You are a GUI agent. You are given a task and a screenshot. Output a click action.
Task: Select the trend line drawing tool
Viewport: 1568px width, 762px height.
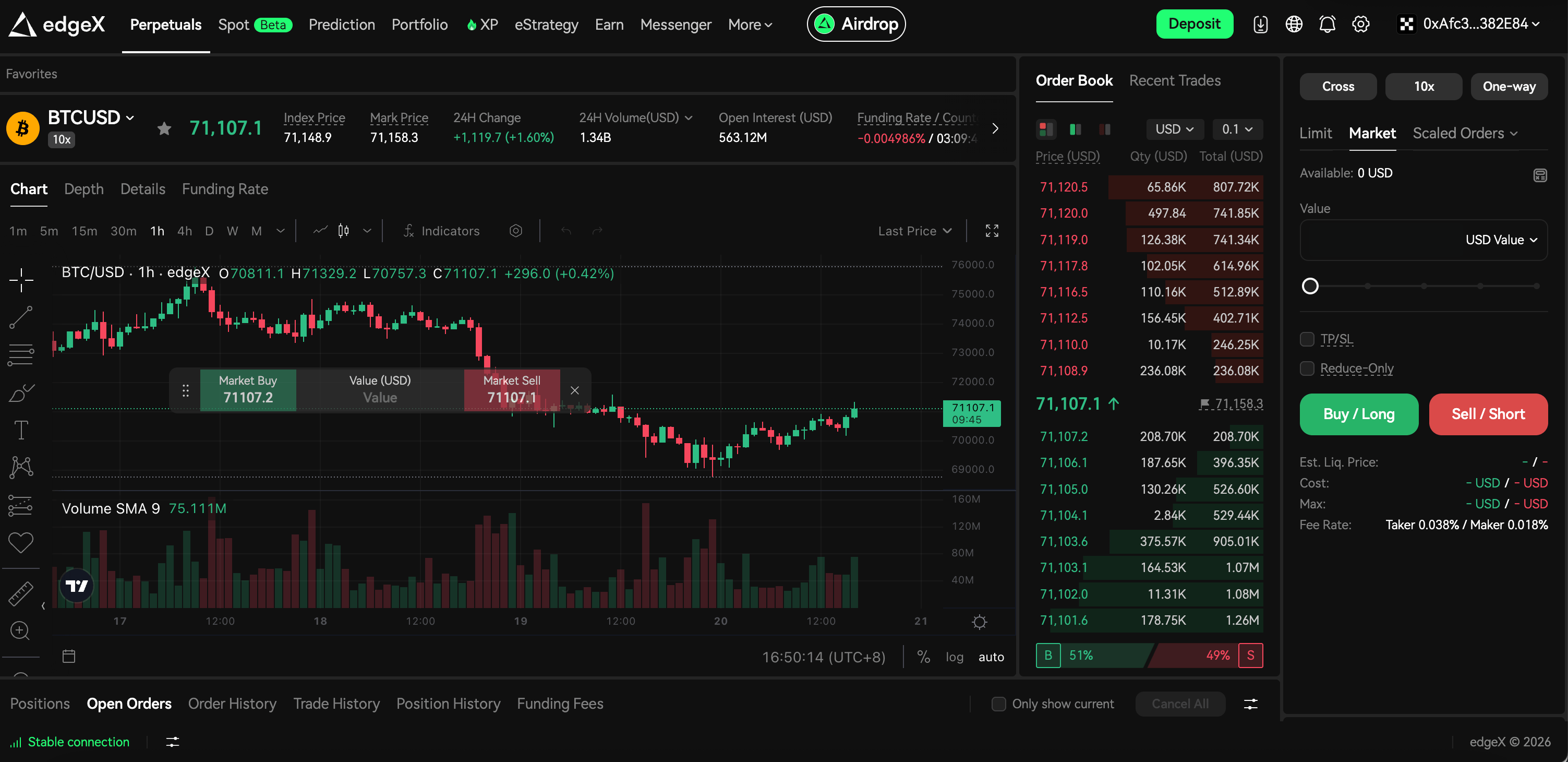(21, 317)
